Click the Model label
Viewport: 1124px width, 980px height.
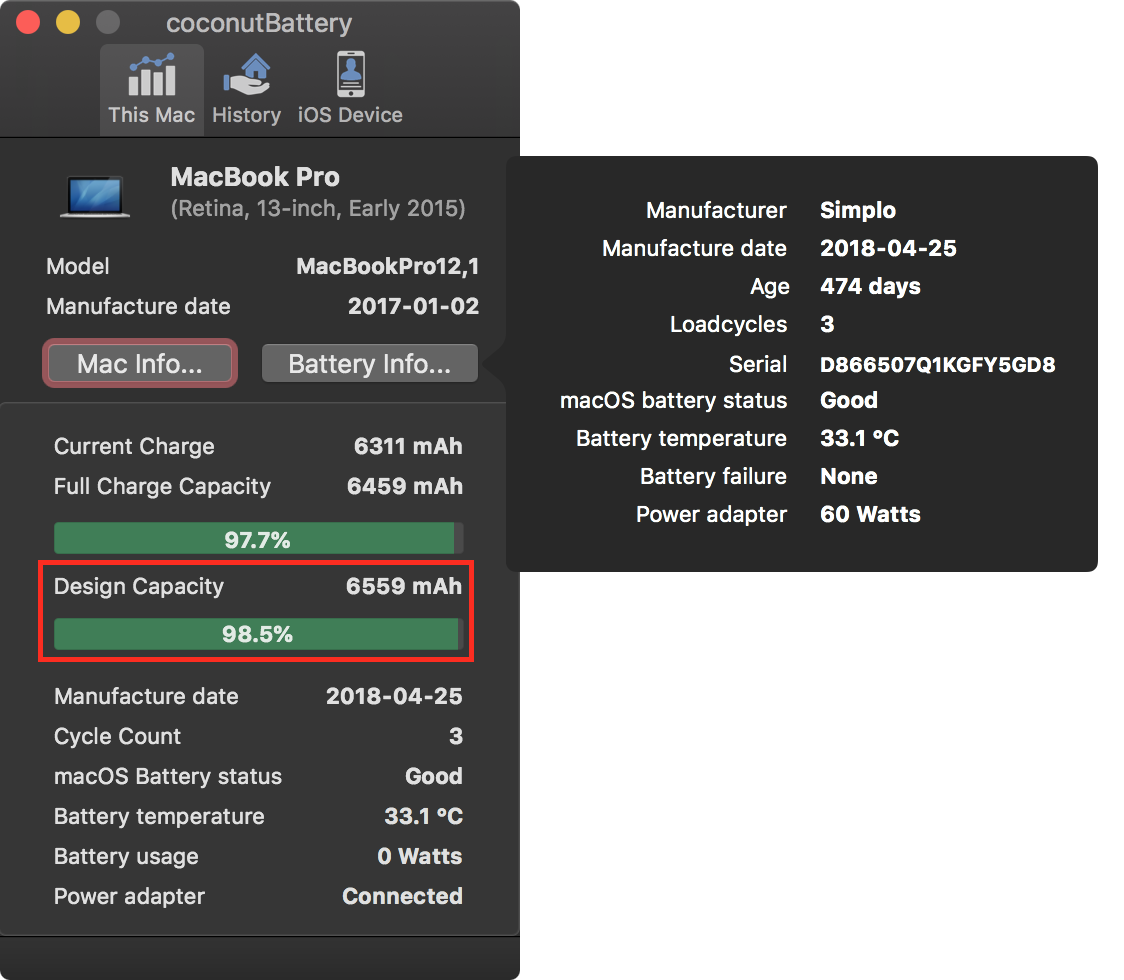click(x=78, y=267)
